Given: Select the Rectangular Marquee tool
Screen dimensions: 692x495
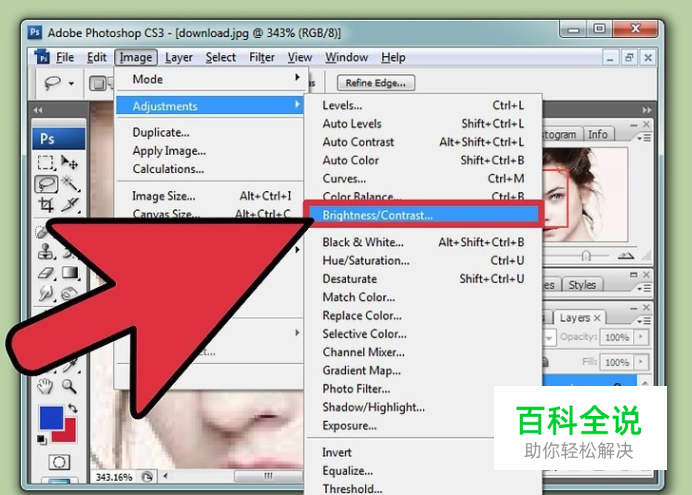Looking at the screenshot, I should [46, 163].
